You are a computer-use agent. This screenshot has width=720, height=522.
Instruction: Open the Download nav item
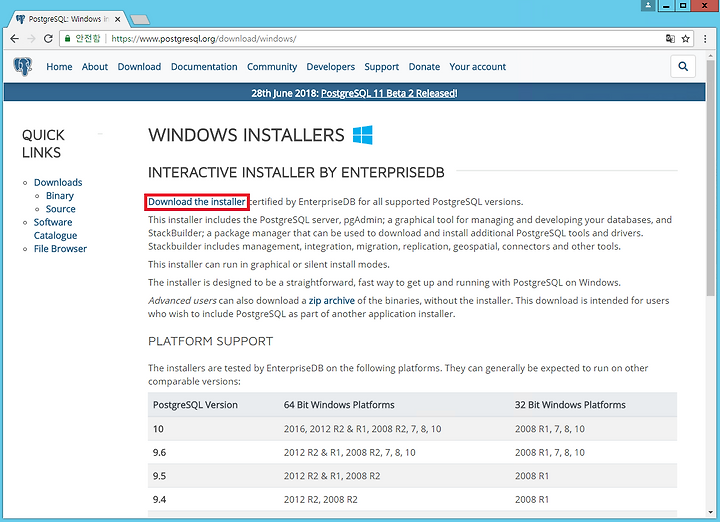coord(139,67)
